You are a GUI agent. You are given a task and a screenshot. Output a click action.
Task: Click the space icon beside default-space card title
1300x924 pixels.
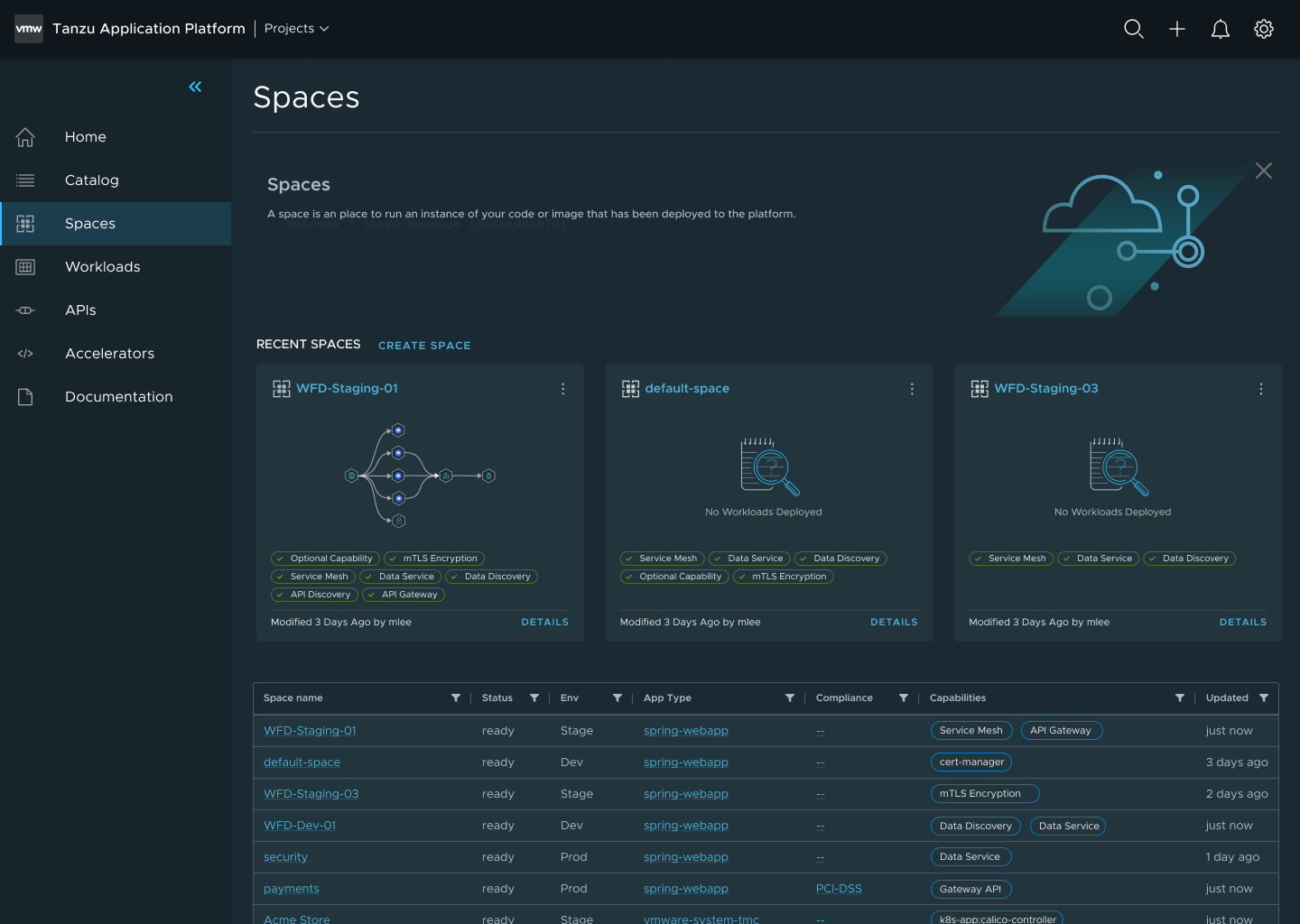point(630,389)
